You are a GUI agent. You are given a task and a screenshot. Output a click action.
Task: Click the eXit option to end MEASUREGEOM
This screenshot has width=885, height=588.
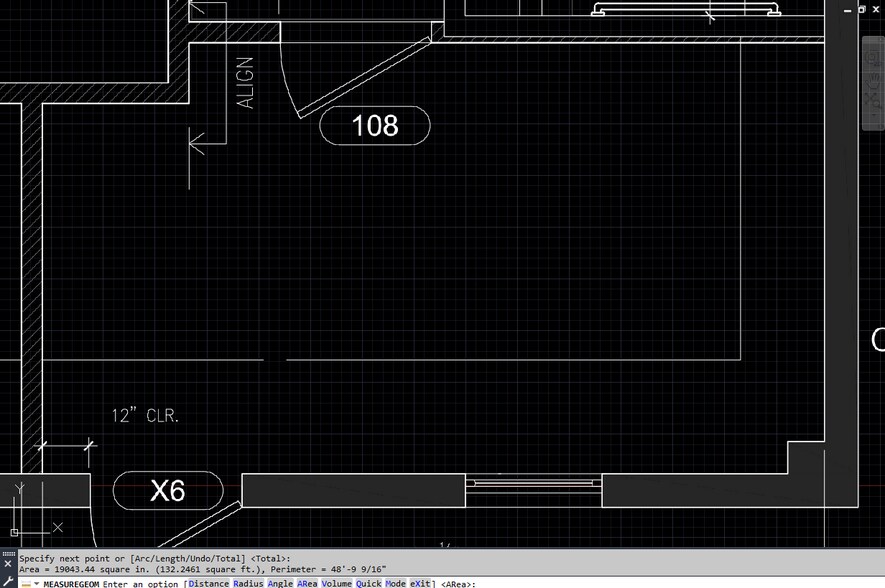420,583
